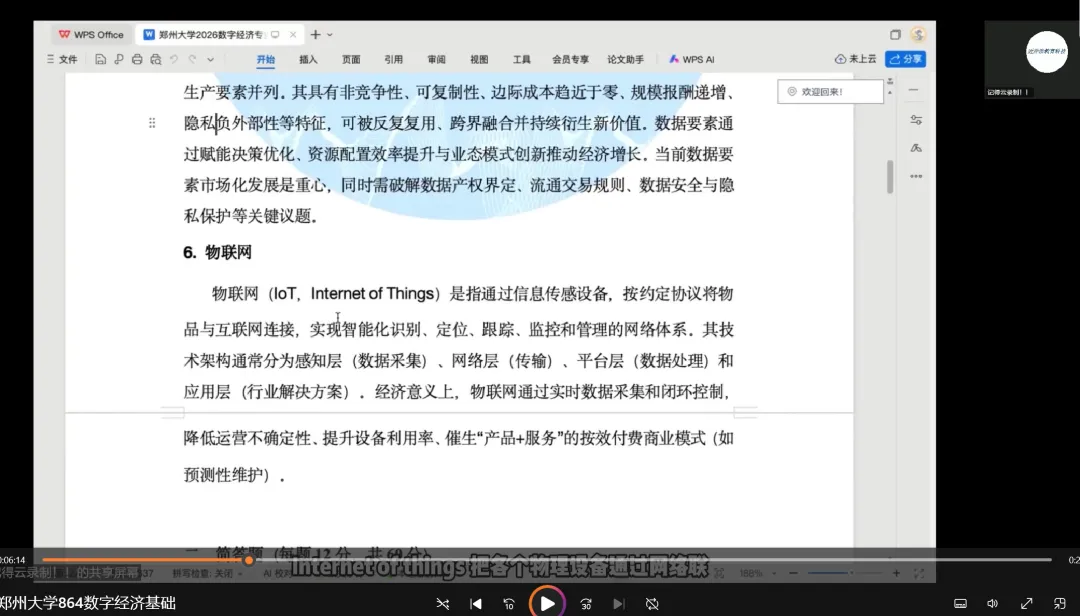Skip forward 30 seconds
This screenshot has height=616, width=1080.
click(586, 604)
